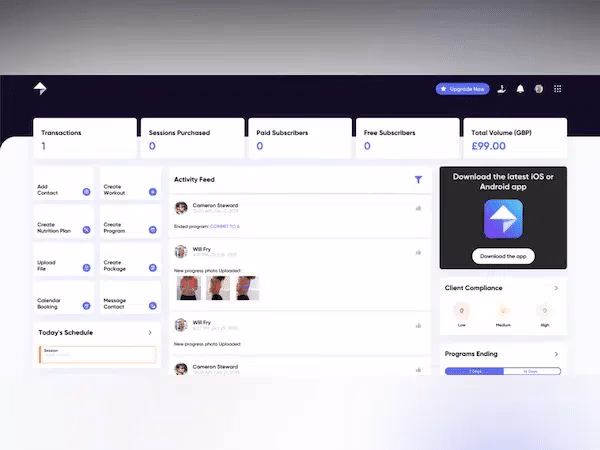Expand the Programs Ending panel
The width and height of the screenshot is (600, 450).
pyautogui.click(x=556, y=354)
